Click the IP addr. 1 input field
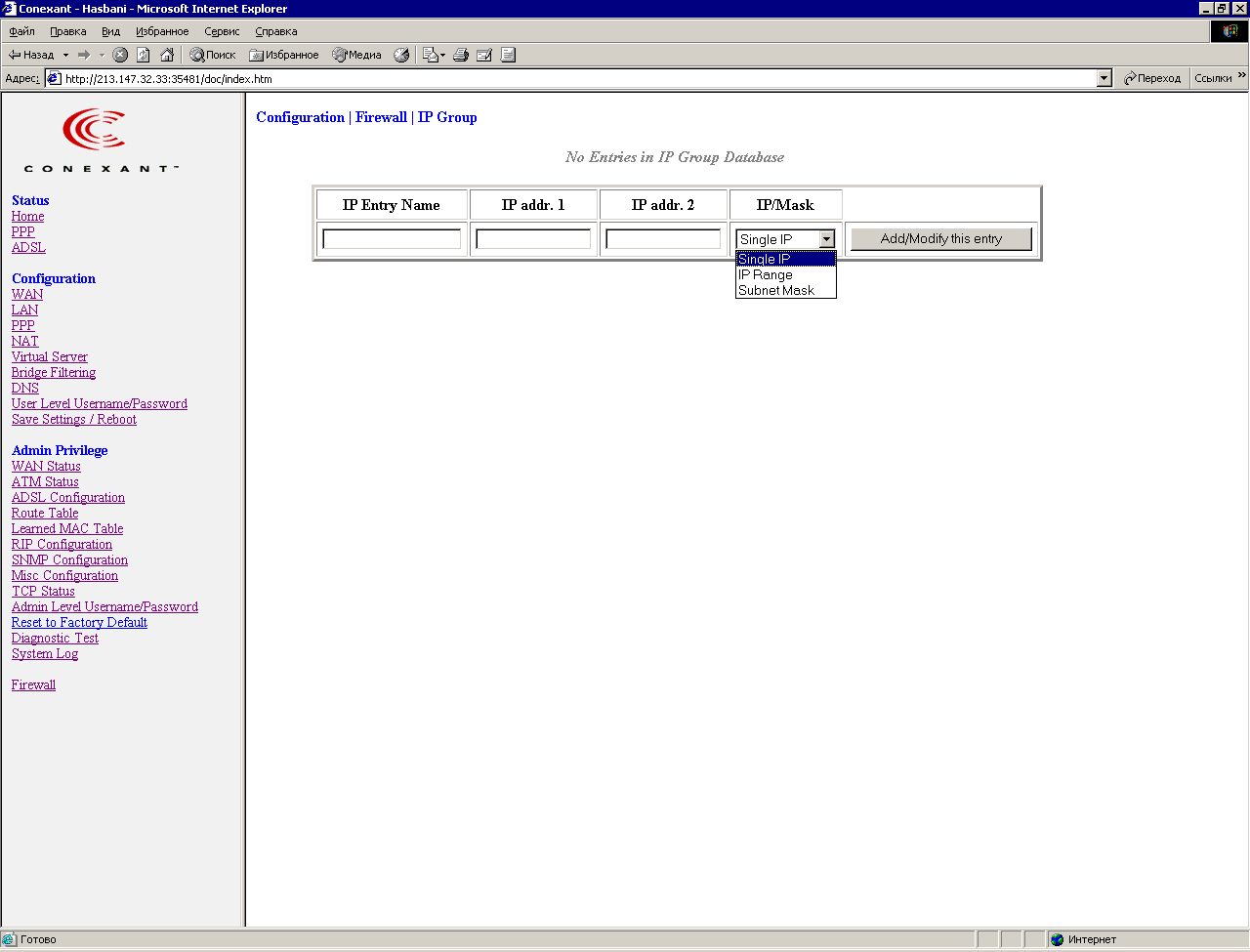Image resolution: width=1250 pixels, height=952 pixels. 533,239
